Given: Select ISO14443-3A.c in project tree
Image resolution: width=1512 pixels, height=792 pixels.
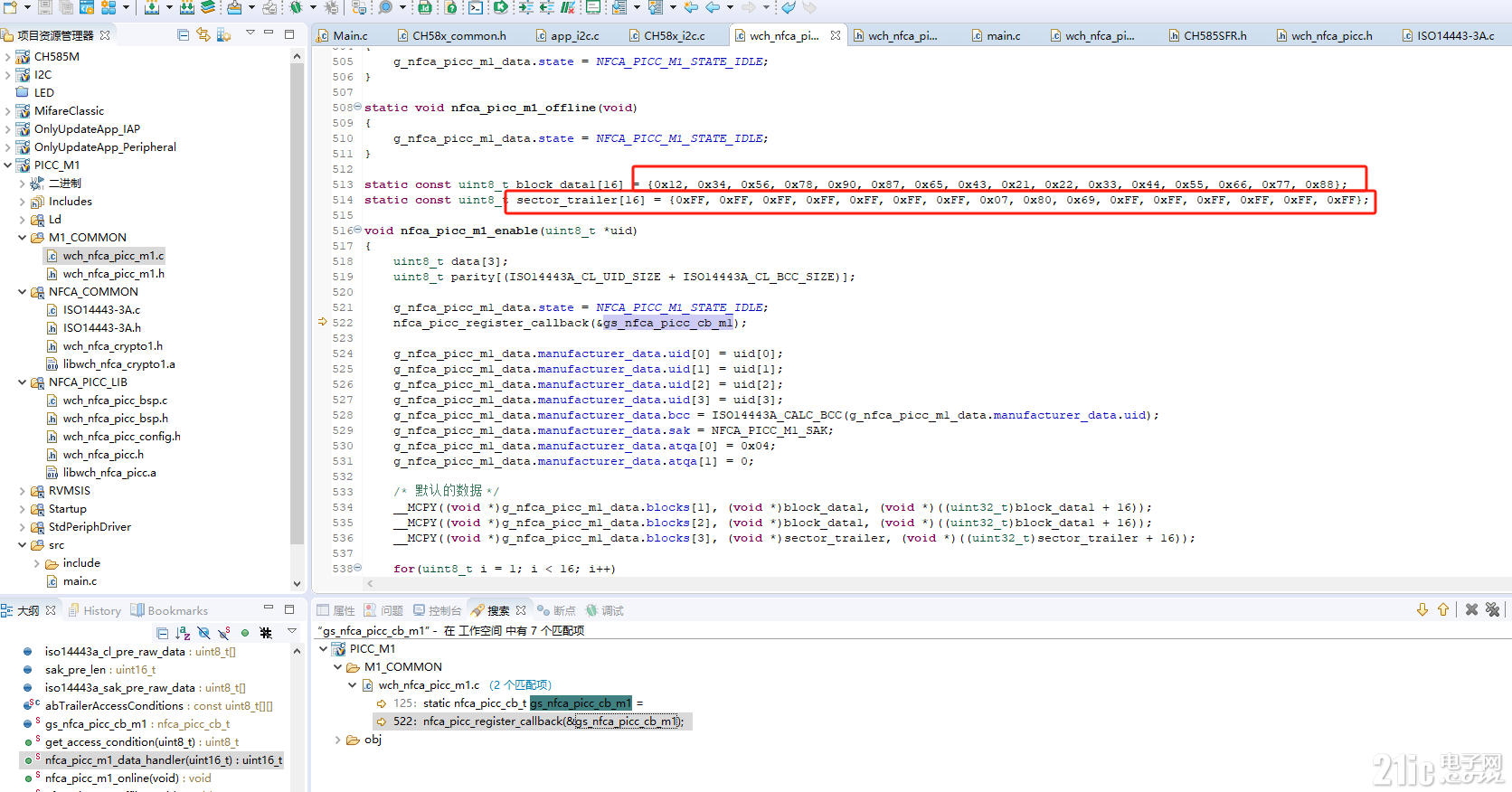Looking at the screenshot, I should (x=101, y=309).
